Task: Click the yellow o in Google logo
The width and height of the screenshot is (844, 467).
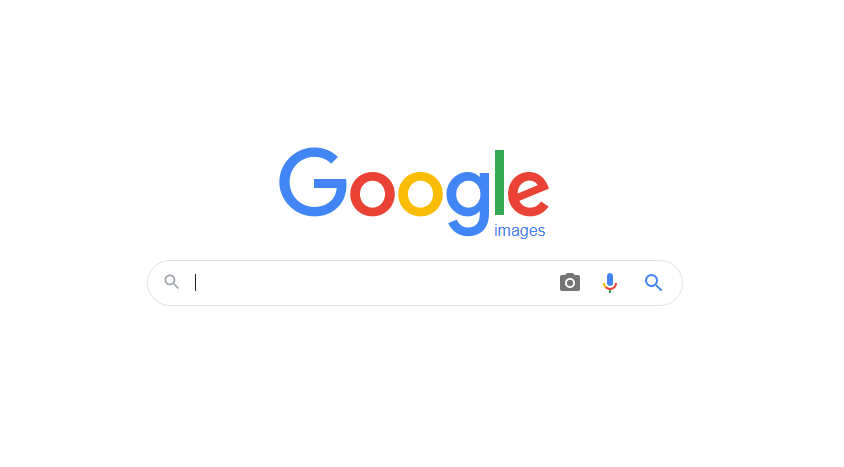Action: tap(420, 194)
